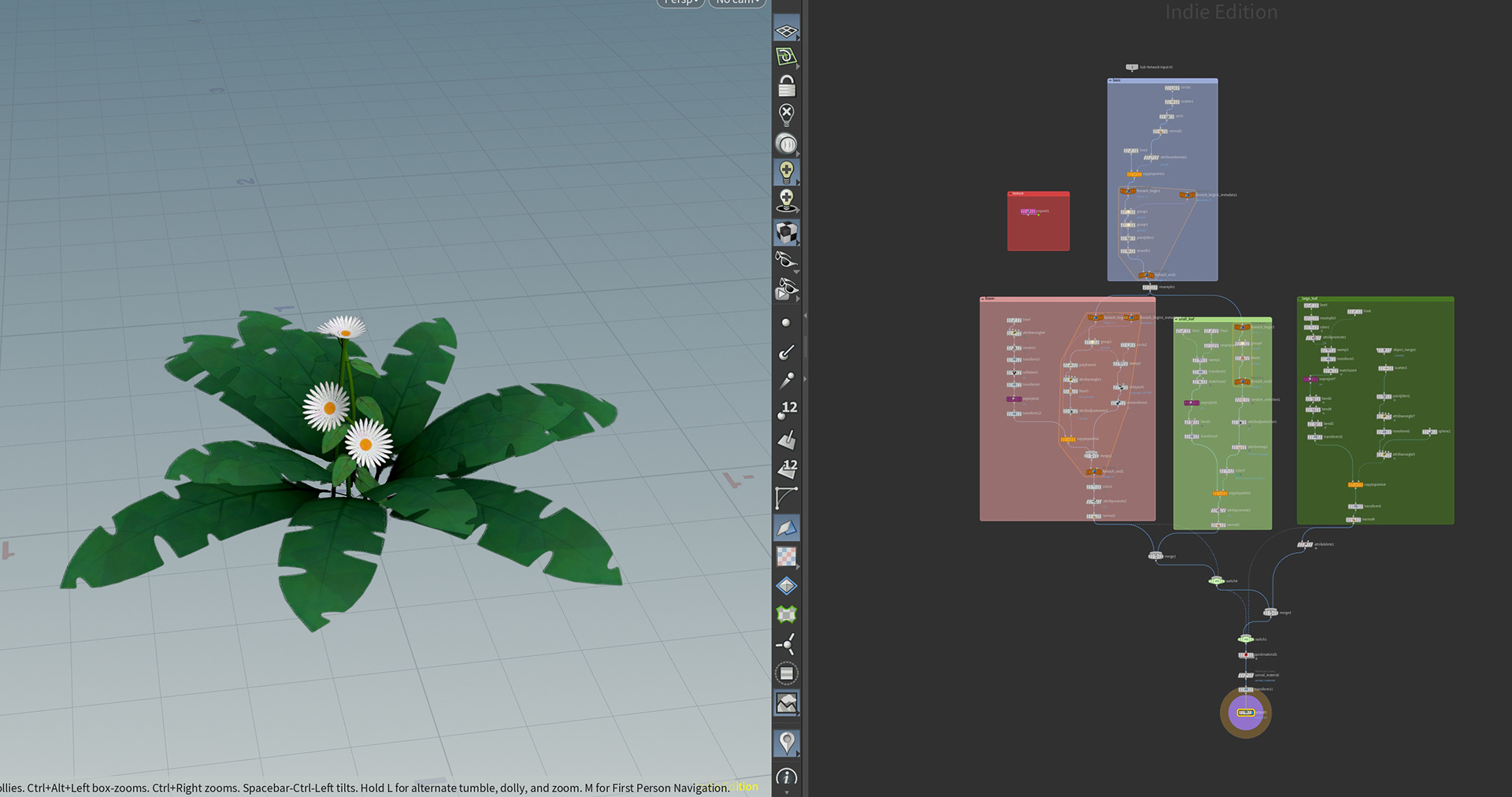Select the switch1 node
Image resolution: width=1512 pixels, height=797 pixels.
1246,639
